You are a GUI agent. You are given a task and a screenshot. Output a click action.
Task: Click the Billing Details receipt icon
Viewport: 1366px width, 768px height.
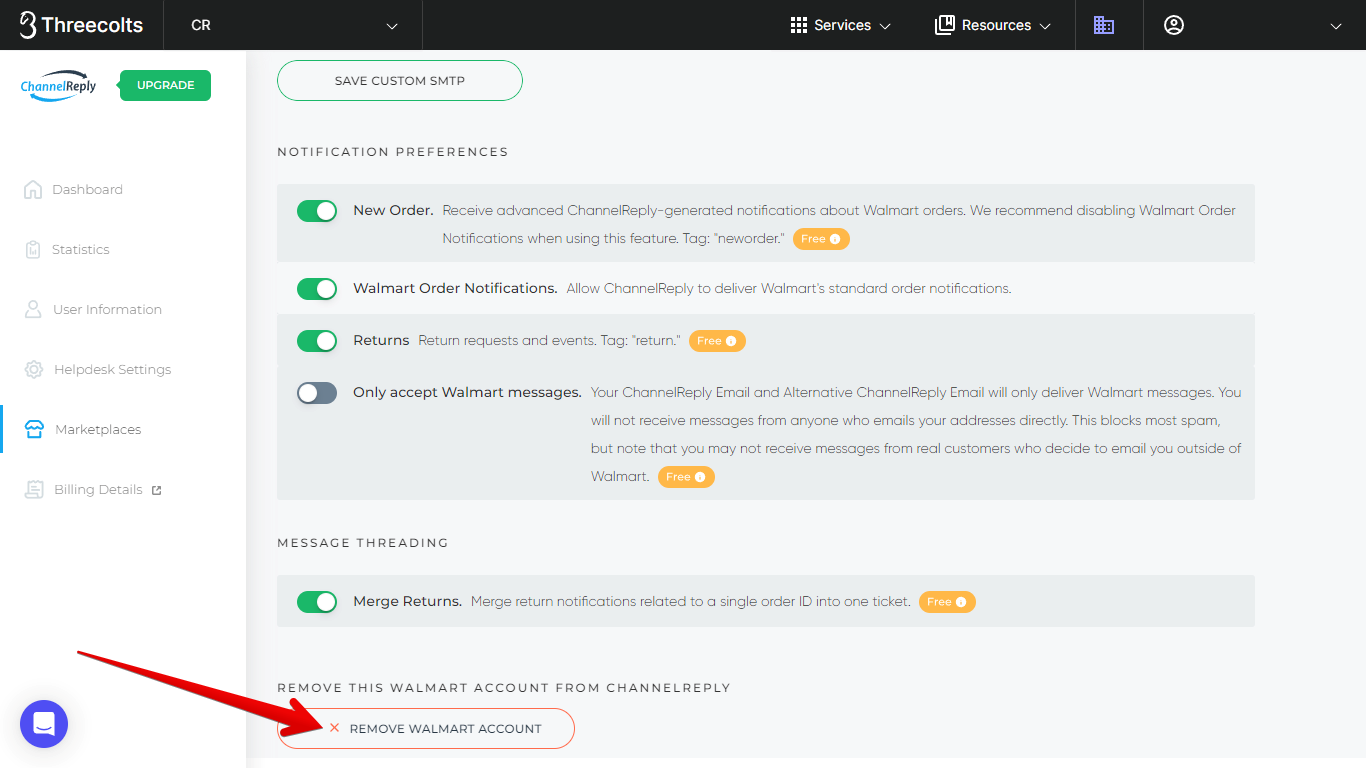click(x=35, y=489)
